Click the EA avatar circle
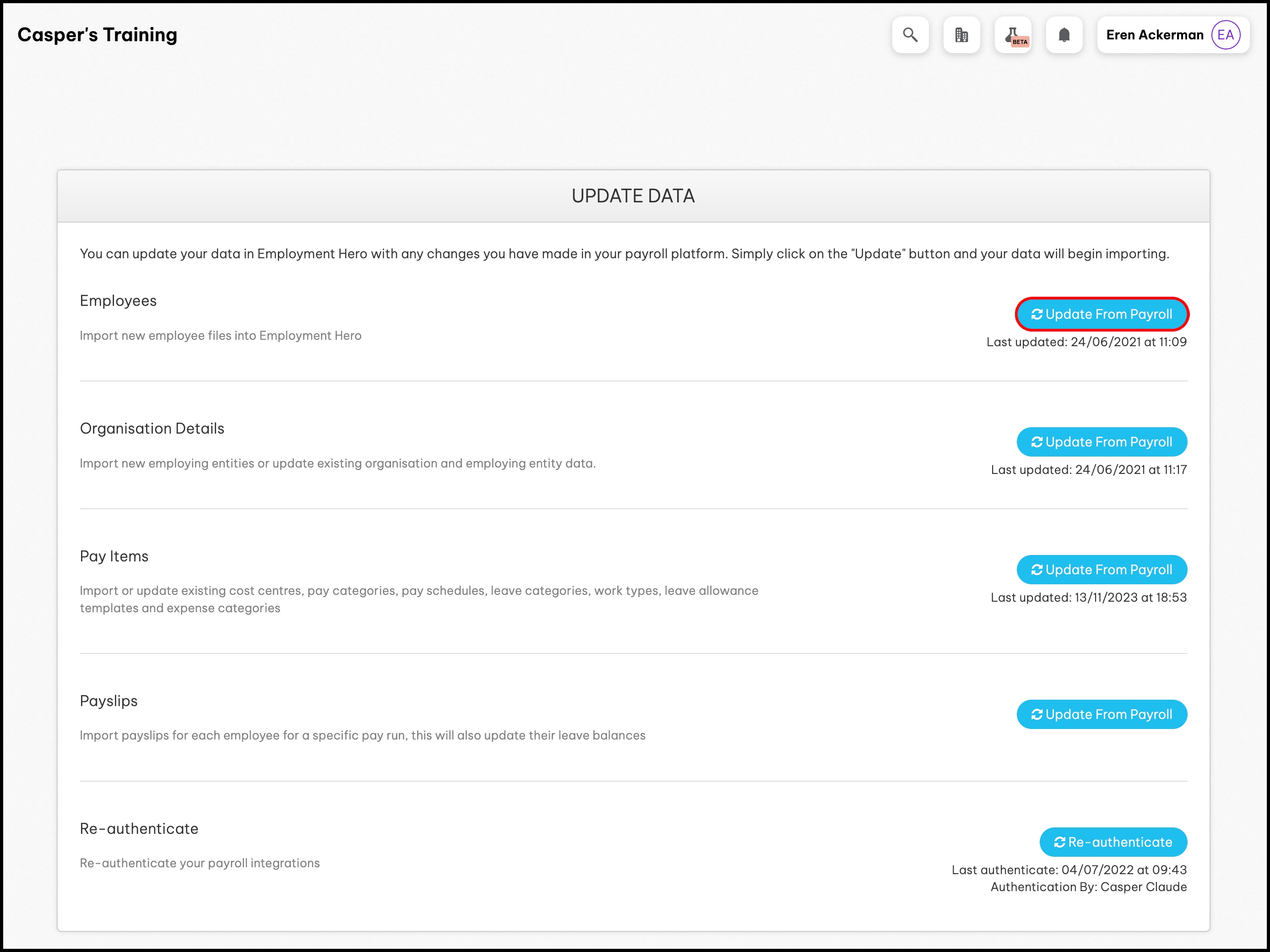Viewport: 1270px width, 952px height. point(1226,35)
